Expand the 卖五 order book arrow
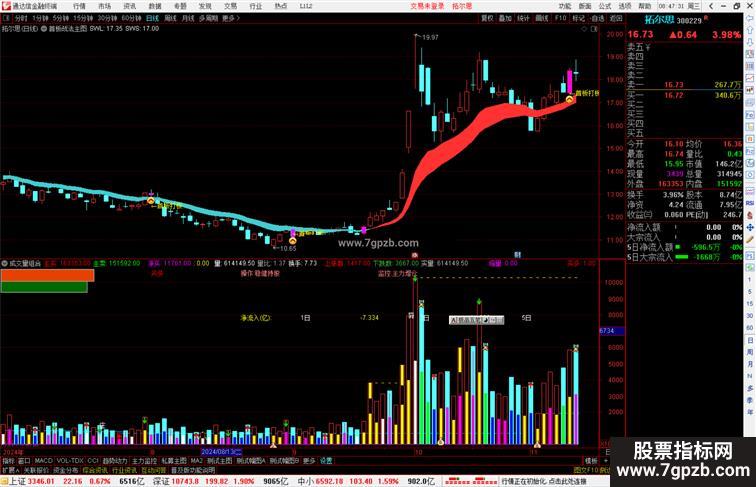 648,47
